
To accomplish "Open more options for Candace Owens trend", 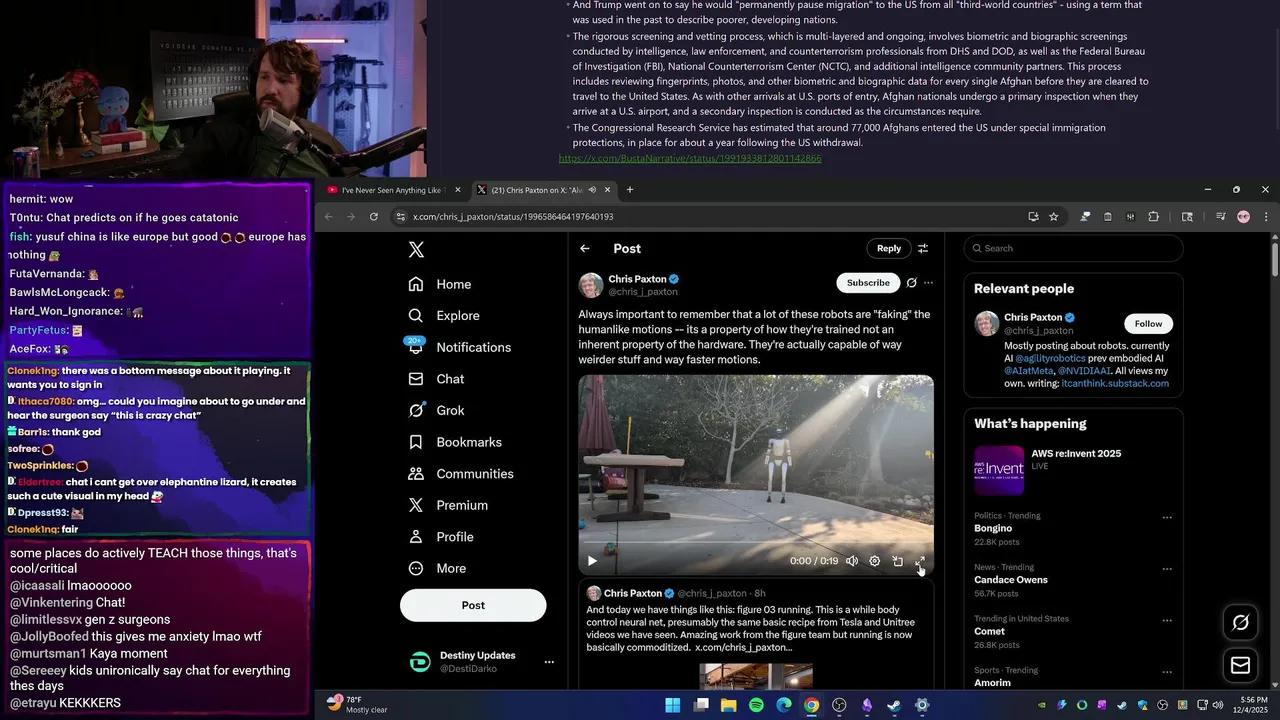I will 1166,569.
